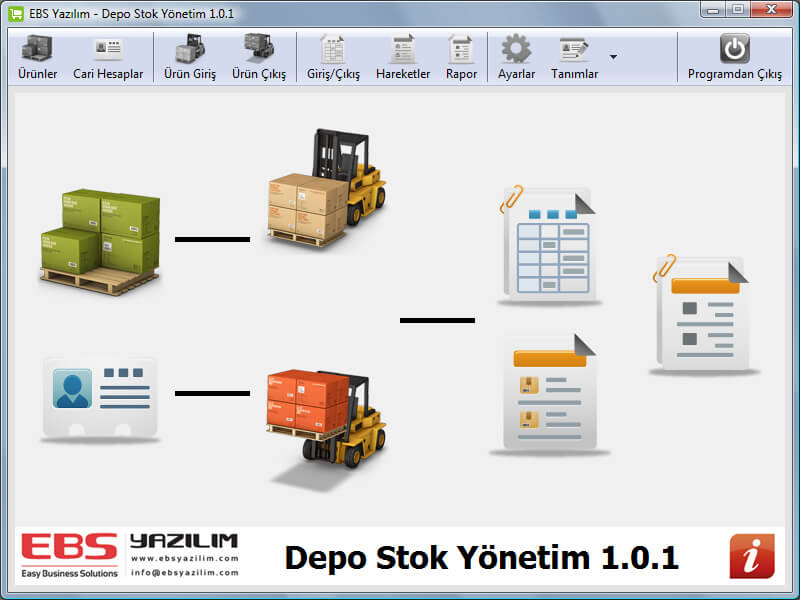
Task: Open Ürün Giriş from the toolbar
Action: (x=189, y=58)
